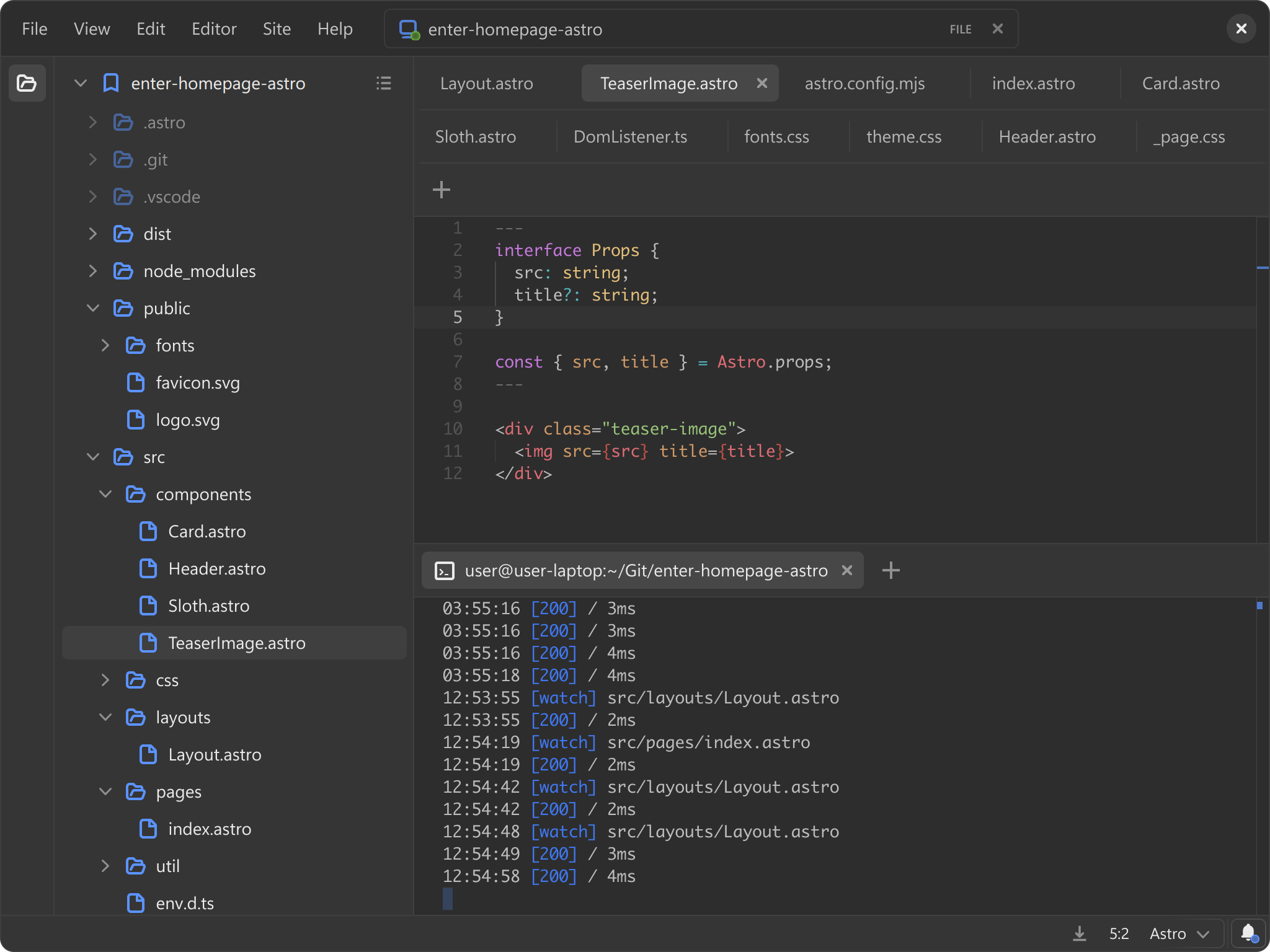
Task: Open the Editor menu
Action: [214, 29]
